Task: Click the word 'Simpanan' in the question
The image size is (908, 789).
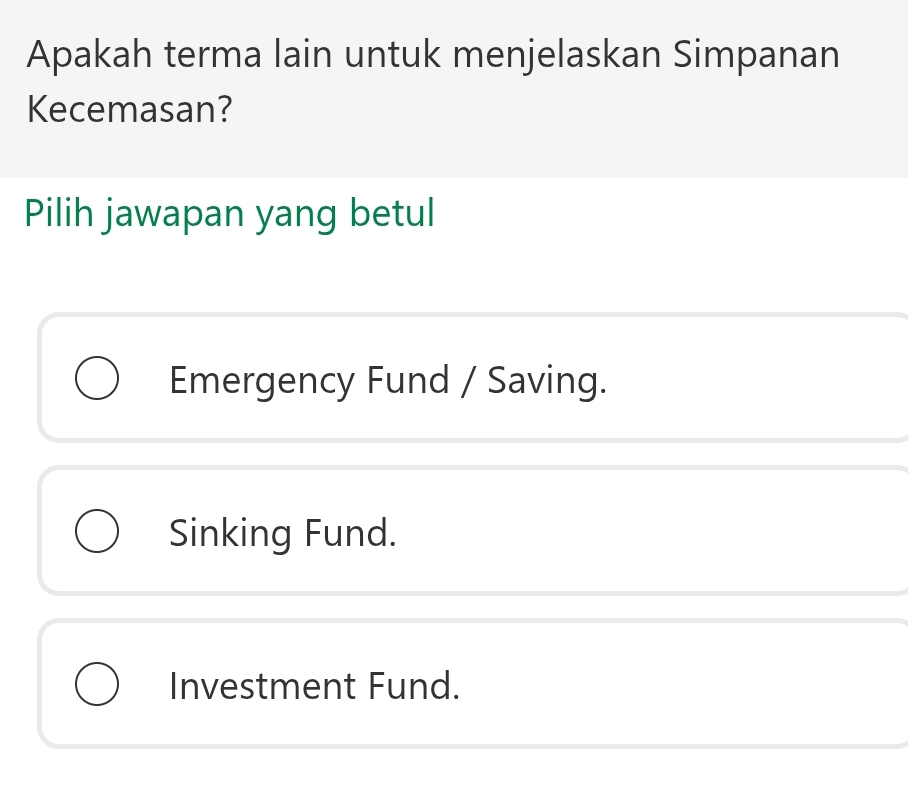Action: point(756,54)
